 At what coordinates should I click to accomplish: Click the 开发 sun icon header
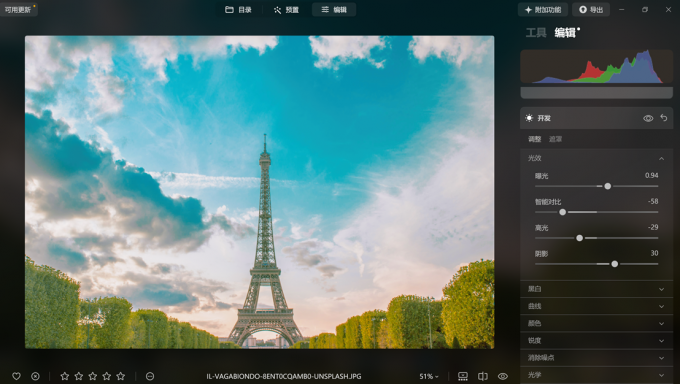pyautogui.click(x=529, y=118)
